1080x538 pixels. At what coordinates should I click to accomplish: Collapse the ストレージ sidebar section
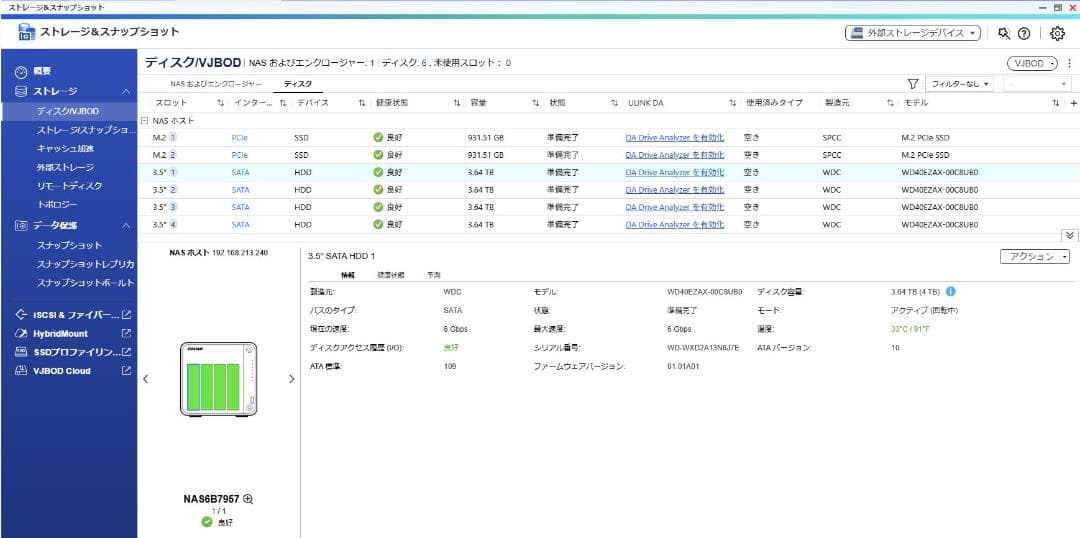point(126,91)
